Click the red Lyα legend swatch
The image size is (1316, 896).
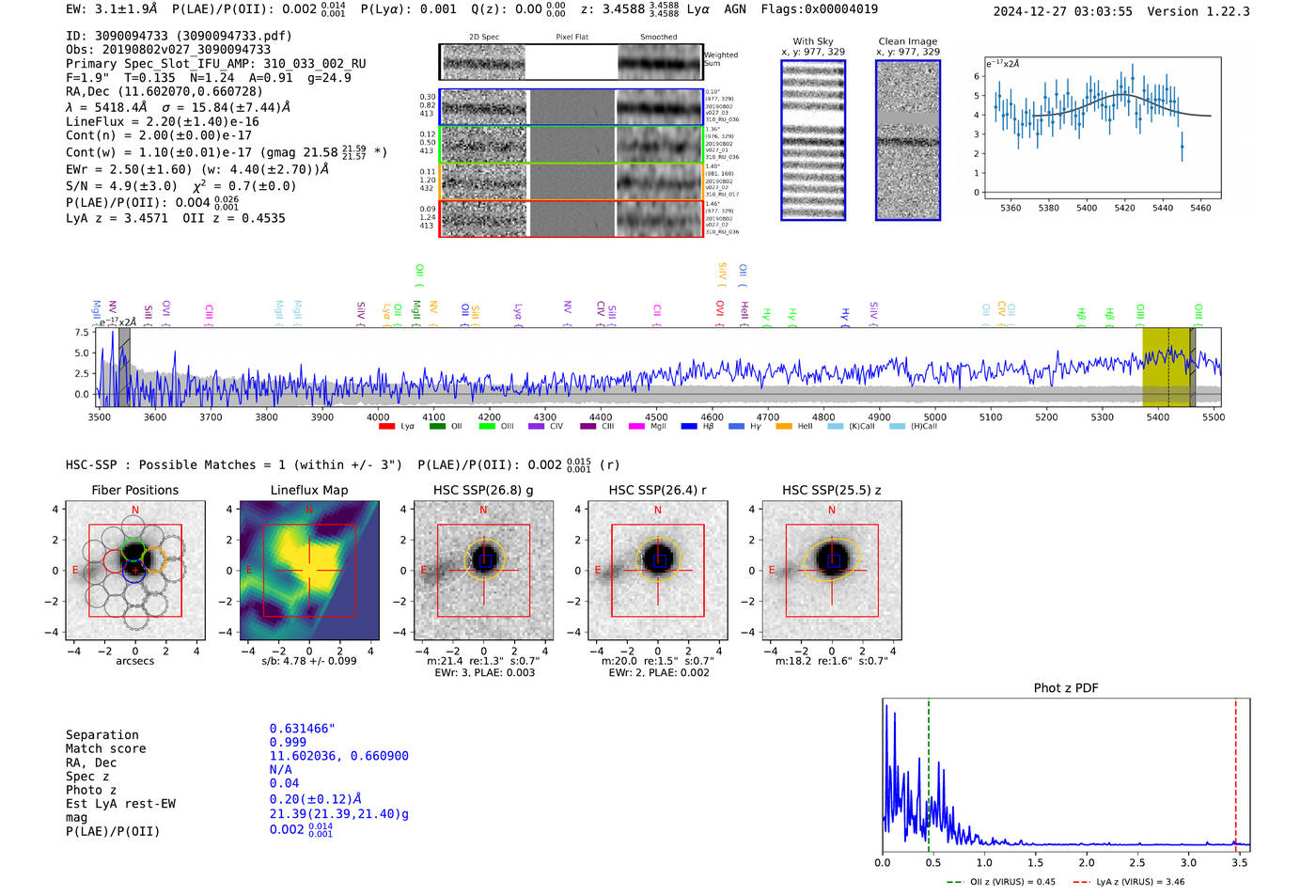coord(386,427)
